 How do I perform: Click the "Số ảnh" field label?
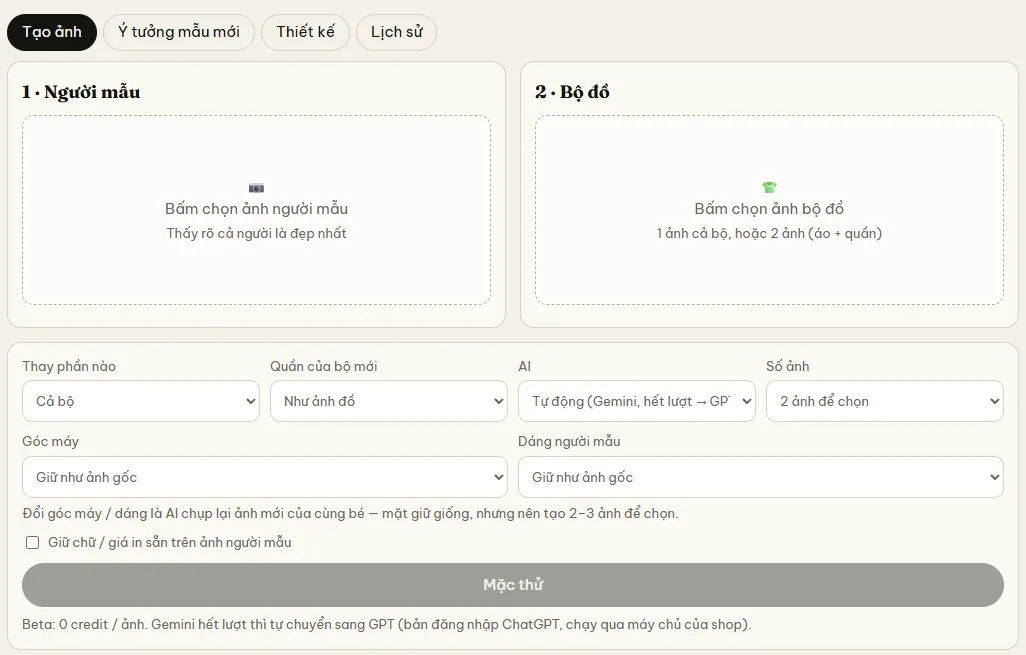pyautogui.click(x=788, y=366)
